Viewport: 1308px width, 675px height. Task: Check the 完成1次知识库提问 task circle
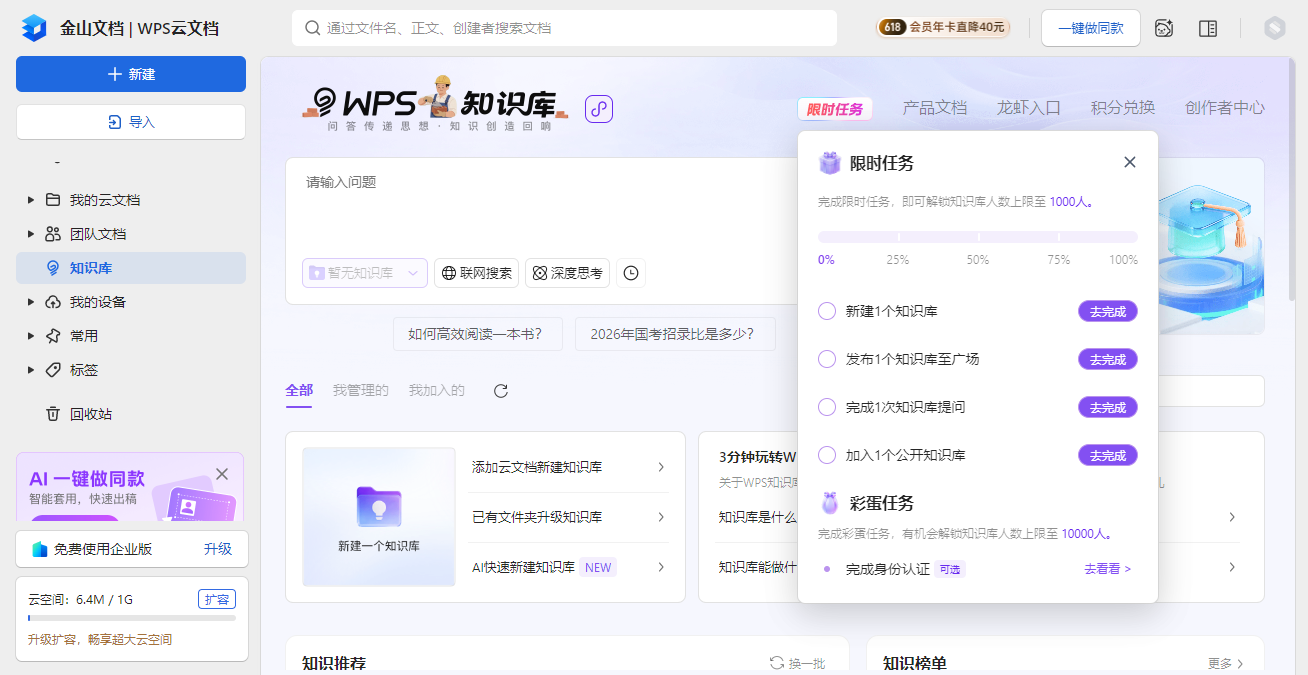827,407
